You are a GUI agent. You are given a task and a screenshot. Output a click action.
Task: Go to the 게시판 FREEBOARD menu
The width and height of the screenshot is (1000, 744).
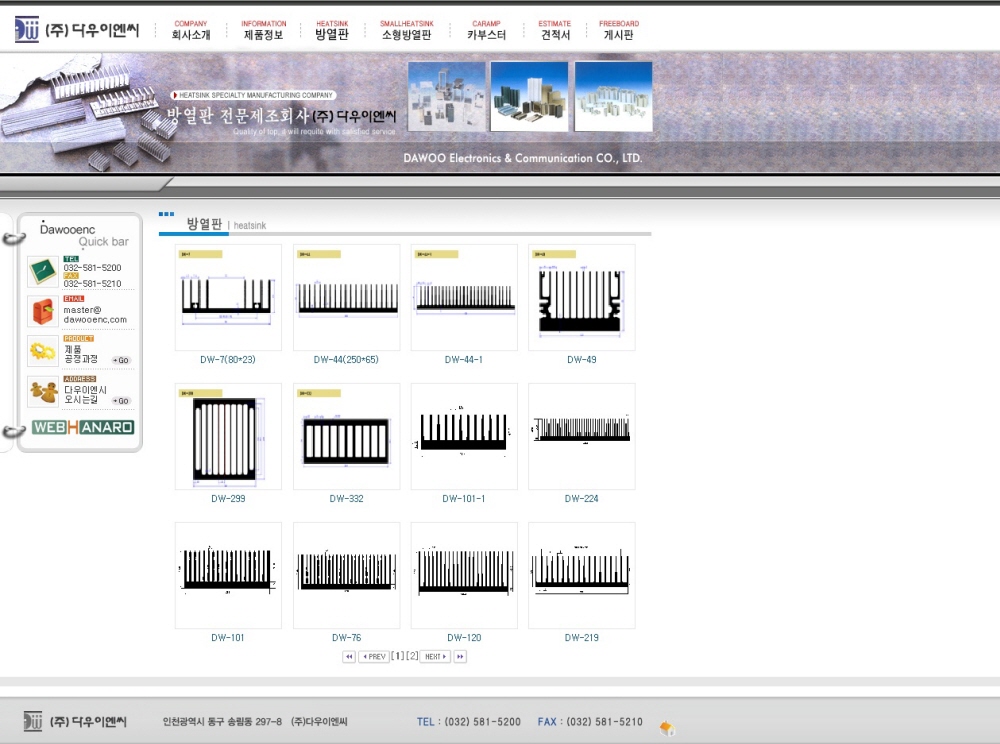pyautogui.click(x=619, y=30)
